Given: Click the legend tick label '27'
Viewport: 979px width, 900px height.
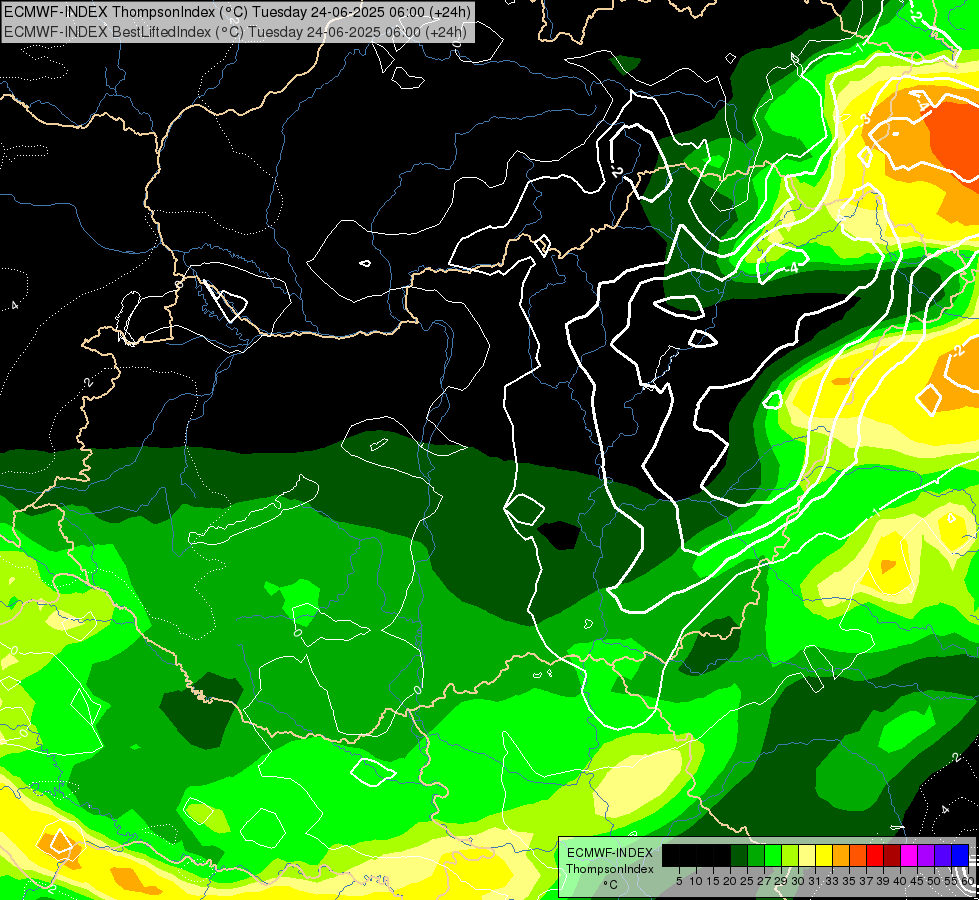Looking at the screenshot, I should point(765,881).
